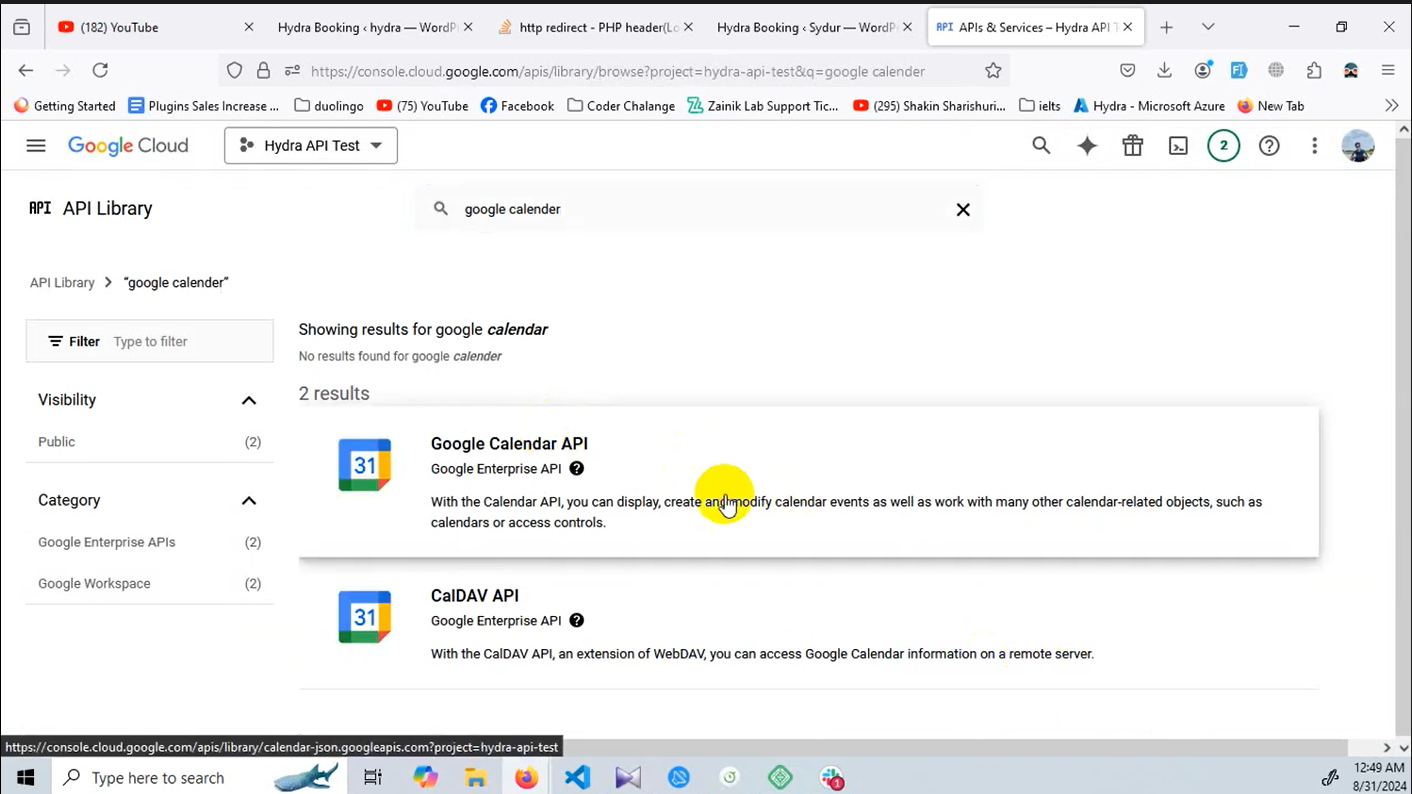Open the Hydra API Test project picker
Viewport: 1412px width, 794px height.
(311, 146)
